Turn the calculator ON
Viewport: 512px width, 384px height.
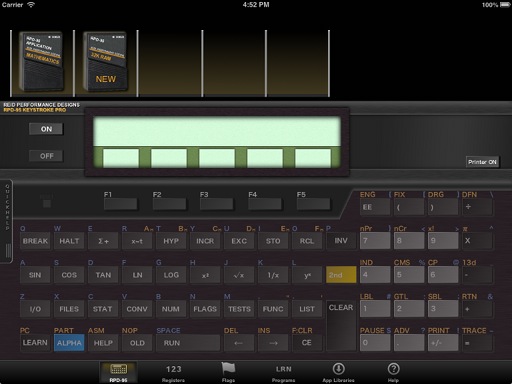[46, 129]
